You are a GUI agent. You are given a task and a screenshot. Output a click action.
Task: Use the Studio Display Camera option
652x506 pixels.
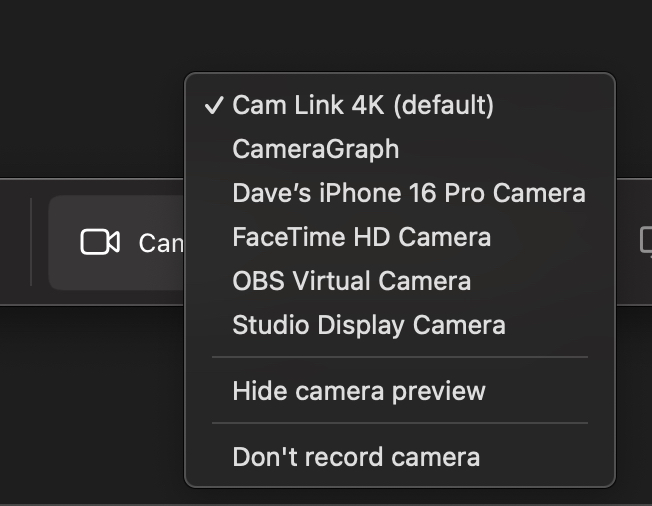(x=368, y=325)
